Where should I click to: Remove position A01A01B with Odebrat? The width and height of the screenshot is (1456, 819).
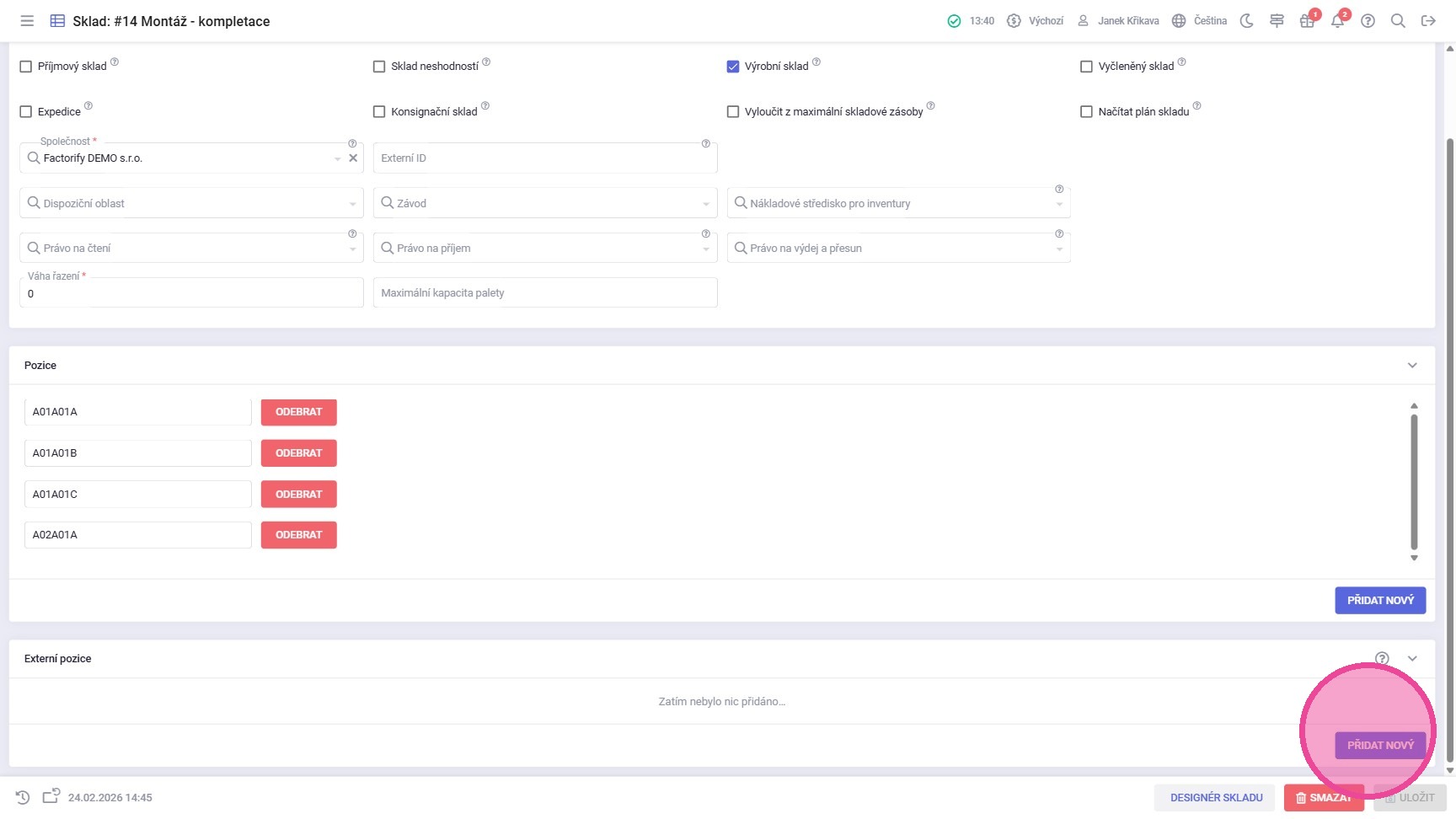pyautogui.click(x=298, y=453)
